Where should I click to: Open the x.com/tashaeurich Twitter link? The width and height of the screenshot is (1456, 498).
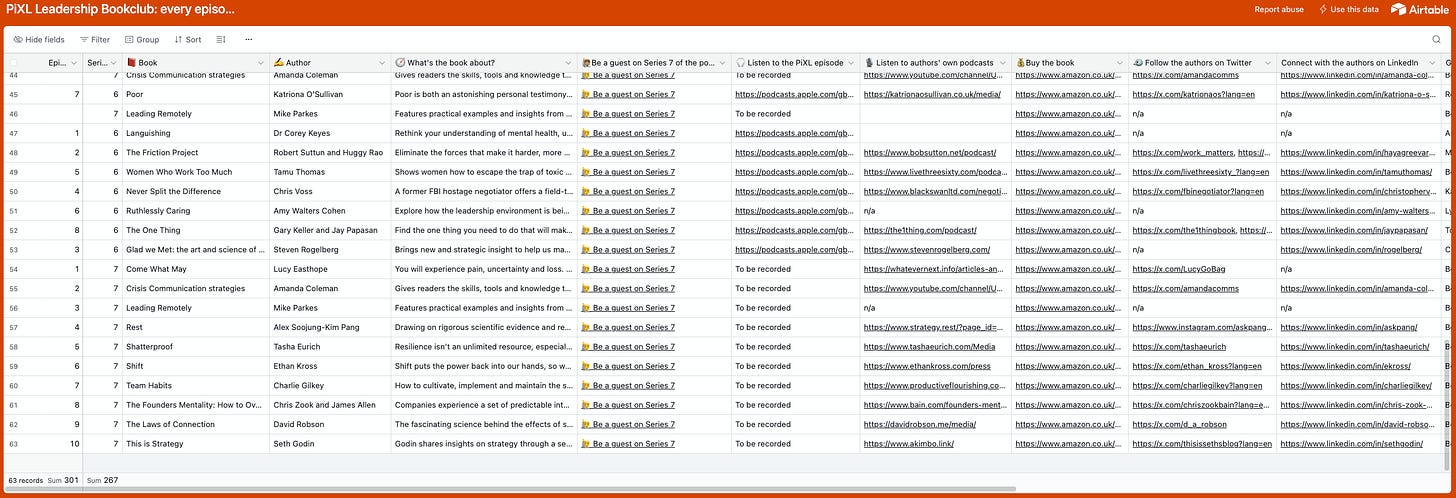[x=1175, y=347]
